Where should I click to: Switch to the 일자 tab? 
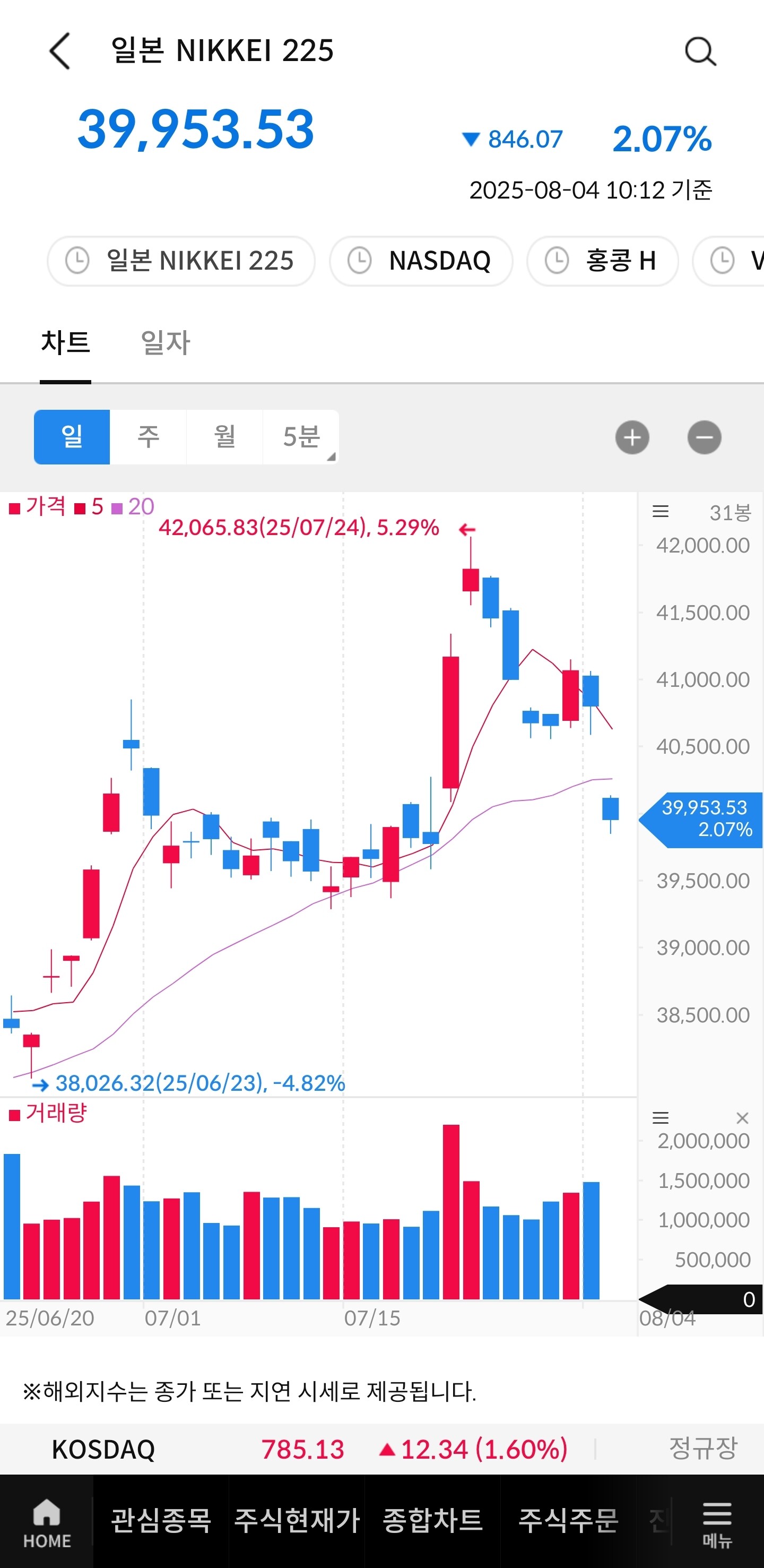(166, 343)
